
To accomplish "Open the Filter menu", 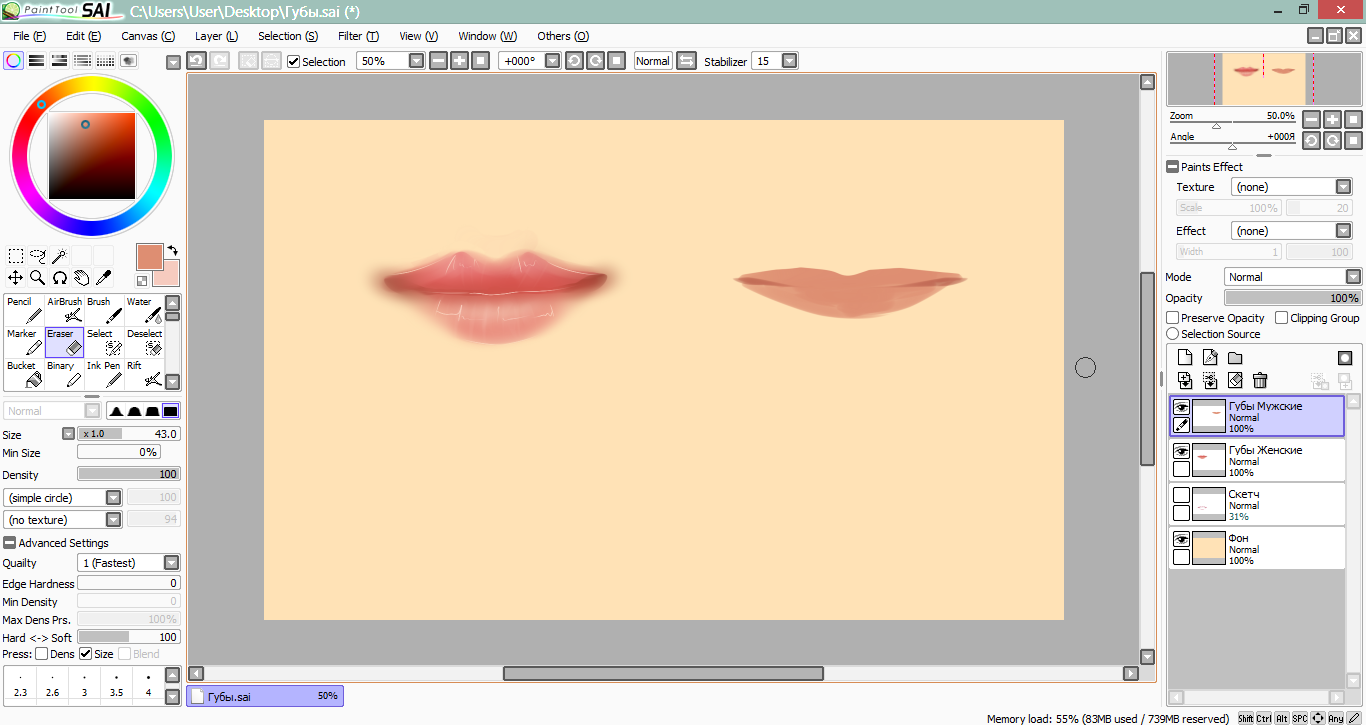I will coord(358,36).
